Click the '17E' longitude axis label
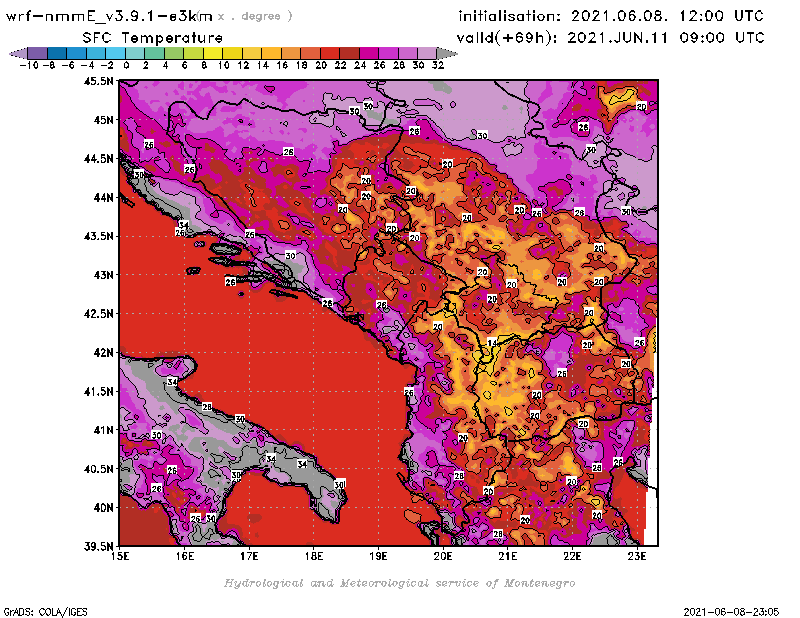 (249, 556)
